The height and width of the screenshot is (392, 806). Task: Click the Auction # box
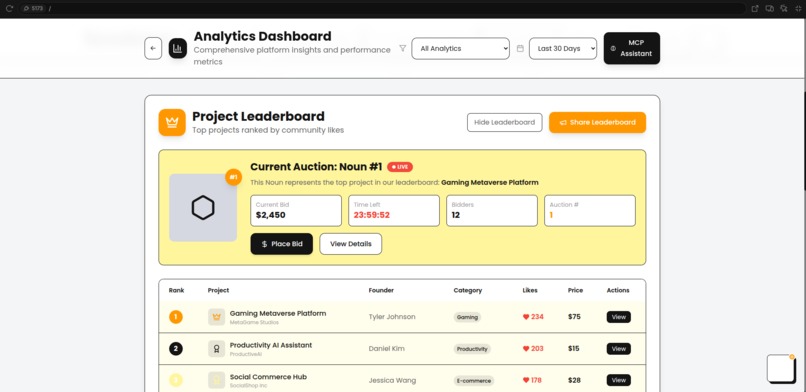click(x=590, y=211)
